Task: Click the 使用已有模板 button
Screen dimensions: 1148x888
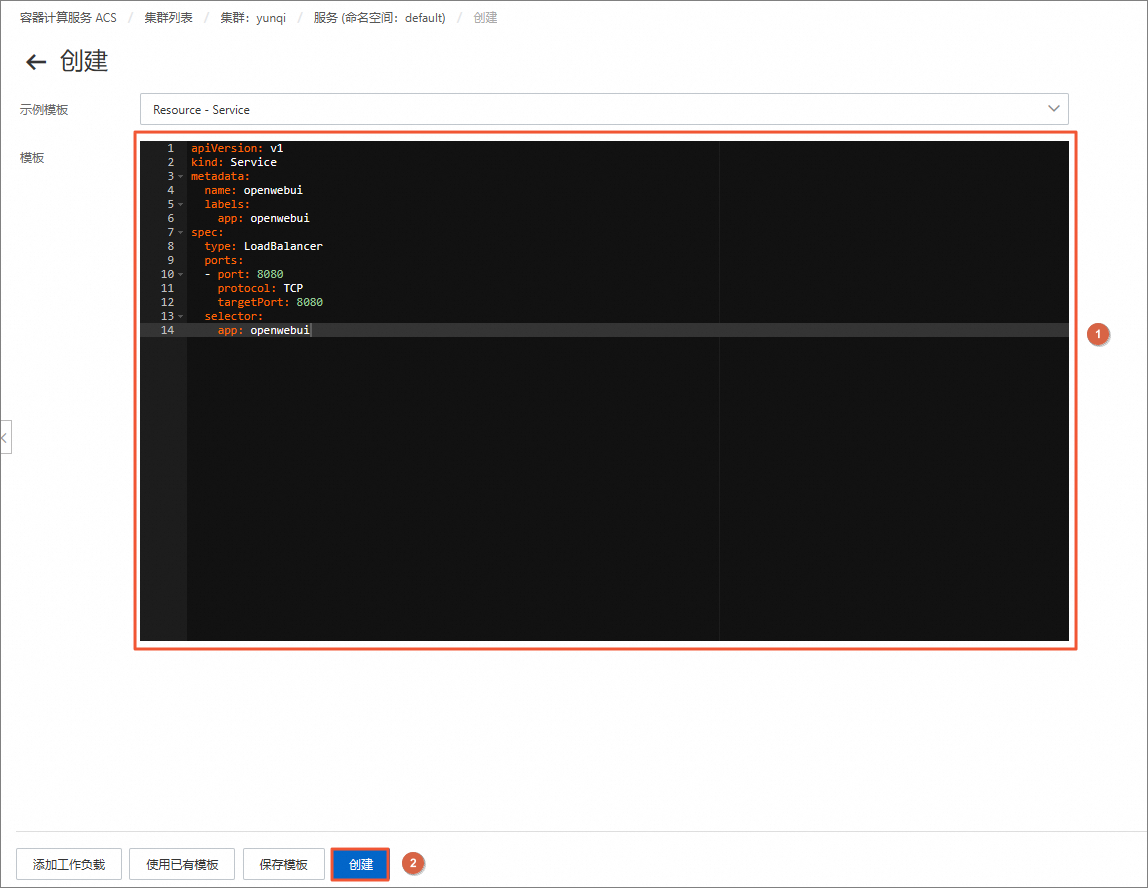Action: coord(182,865)
